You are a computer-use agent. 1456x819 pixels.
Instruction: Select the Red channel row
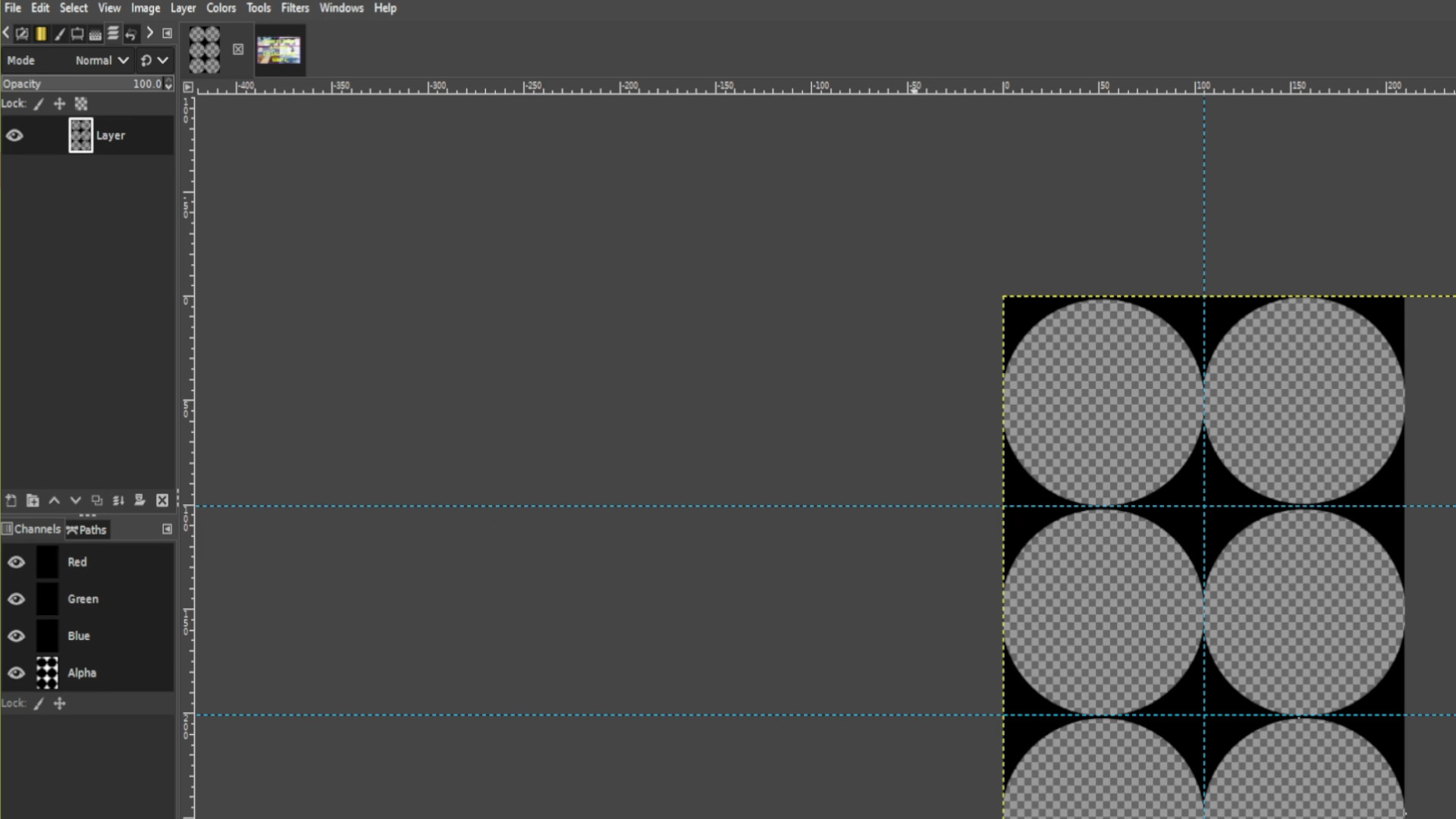(87, 562)
